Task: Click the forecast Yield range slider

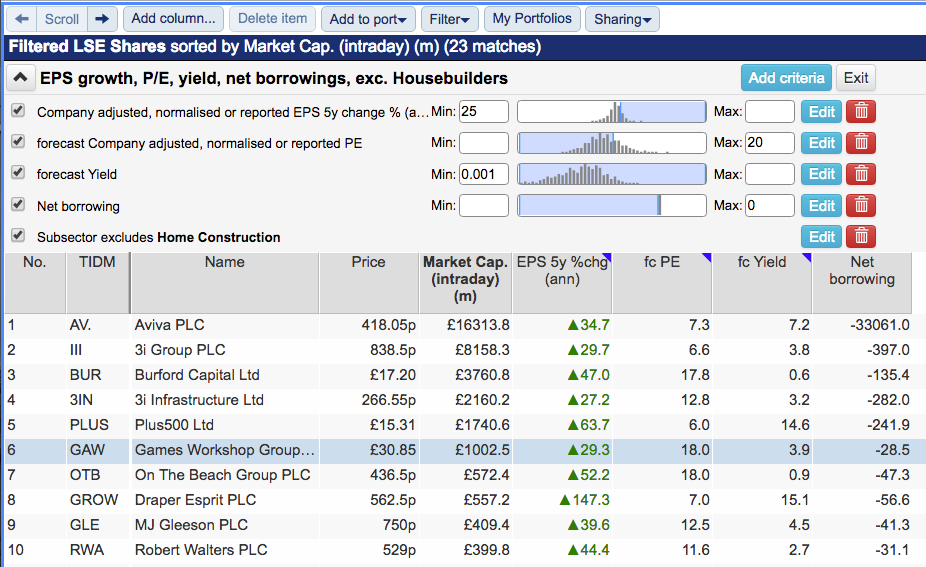Action: (612, 174)
